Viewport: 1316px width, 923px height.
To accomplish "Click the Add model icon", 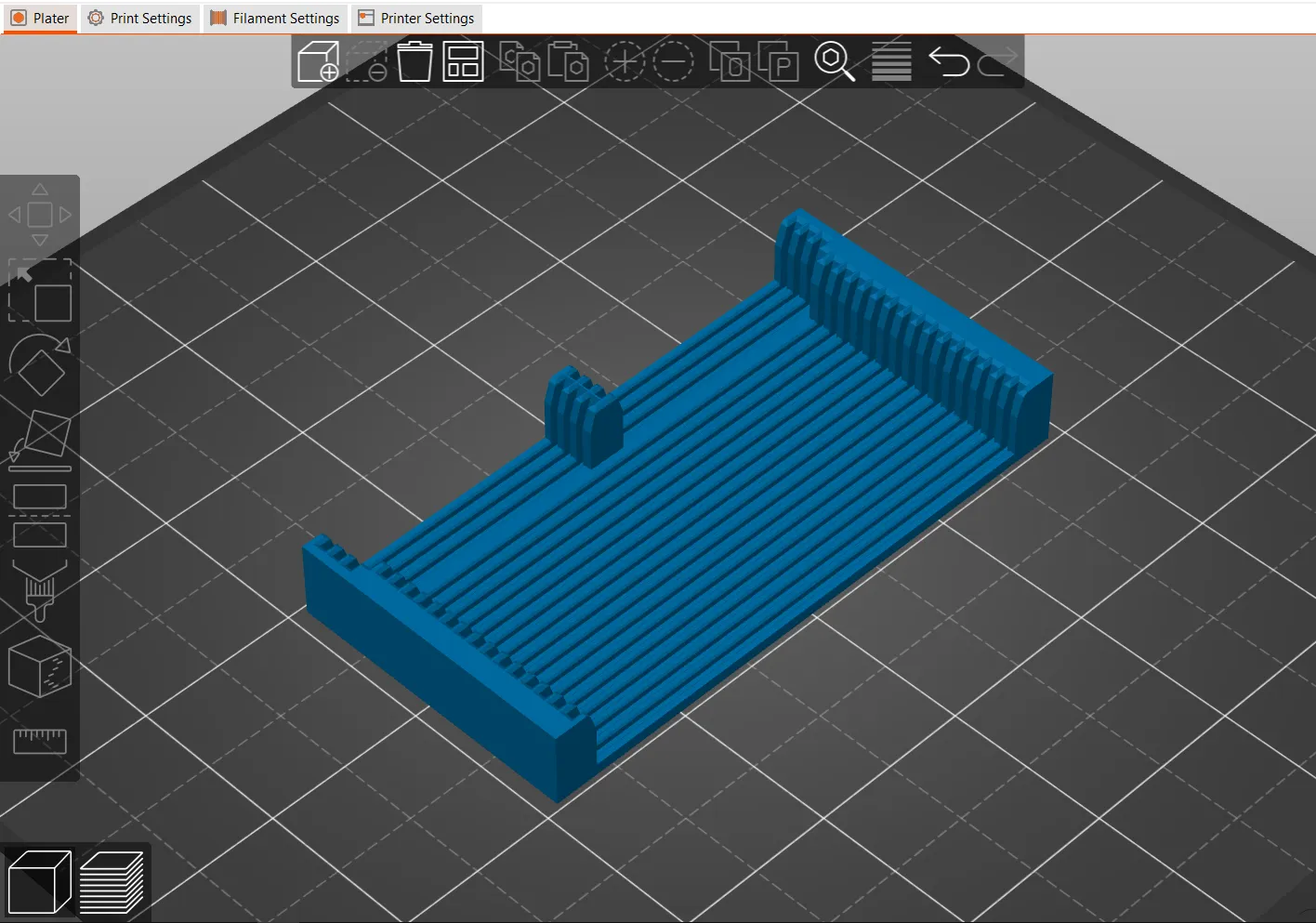I will [x=318, y=62].
